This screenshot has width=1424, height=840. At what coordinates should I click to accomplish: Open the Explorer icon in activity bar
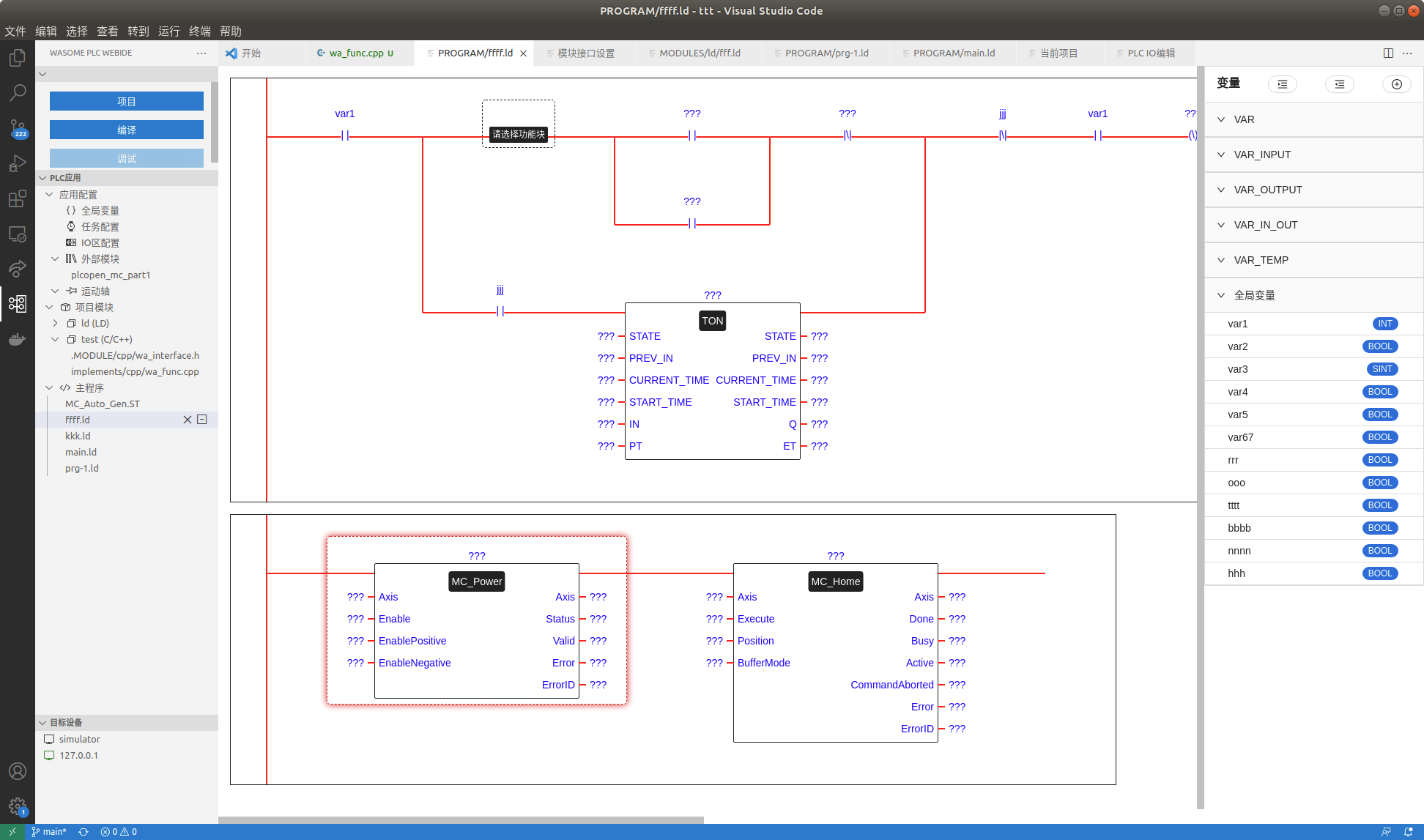point(17,58)
